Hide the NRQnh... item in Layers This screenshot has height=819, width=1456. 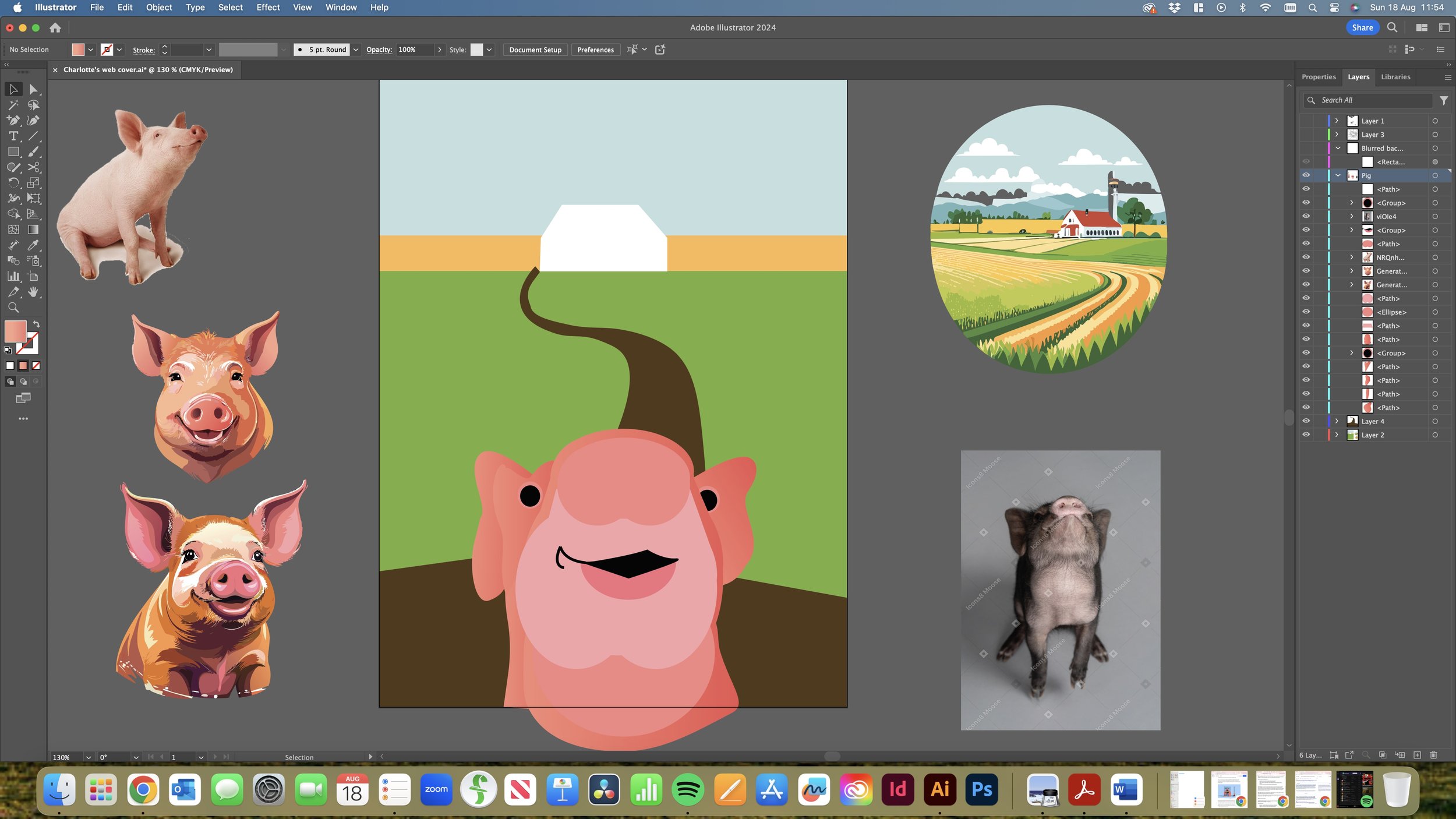pos(1306,257)
